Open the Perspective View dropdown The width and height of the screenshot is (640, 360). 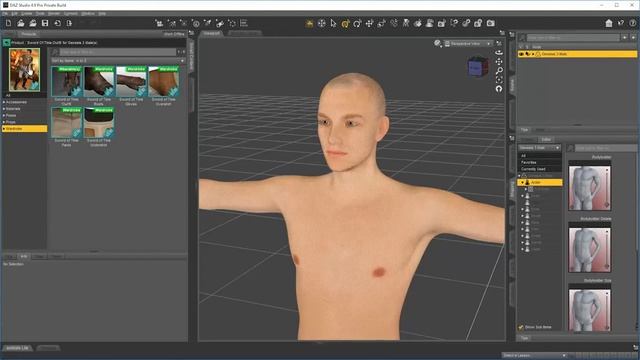[469, 43]
